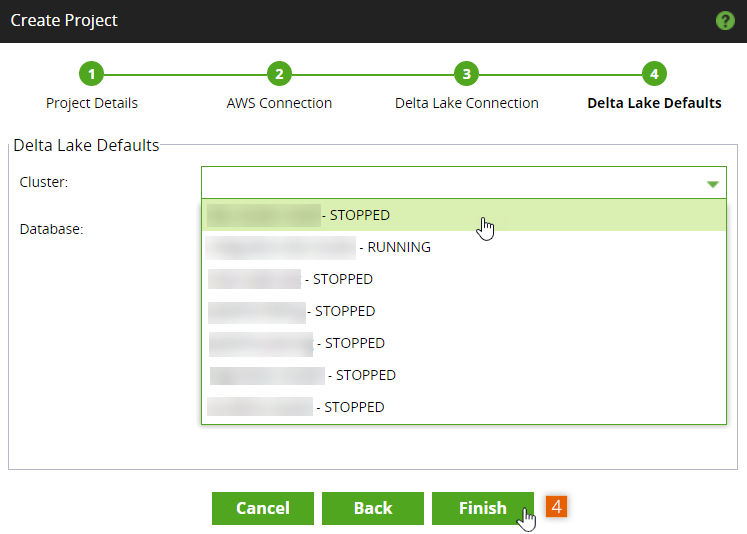Select the highlighted first STOPPED cluster

tap(464, 215)
